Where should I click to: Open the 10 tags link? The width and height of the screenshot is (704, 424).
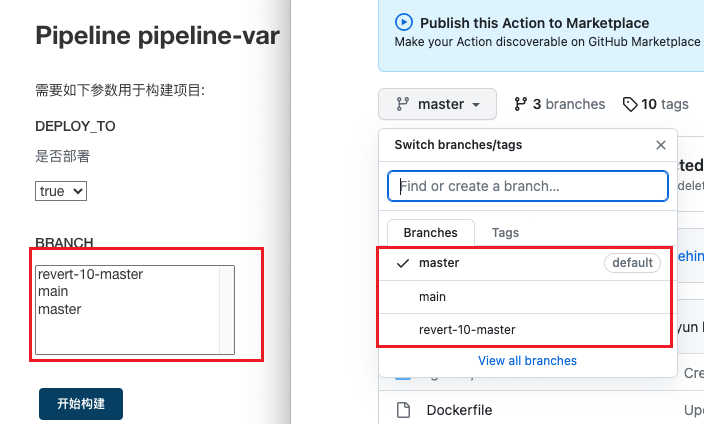[x=656, y=104]
